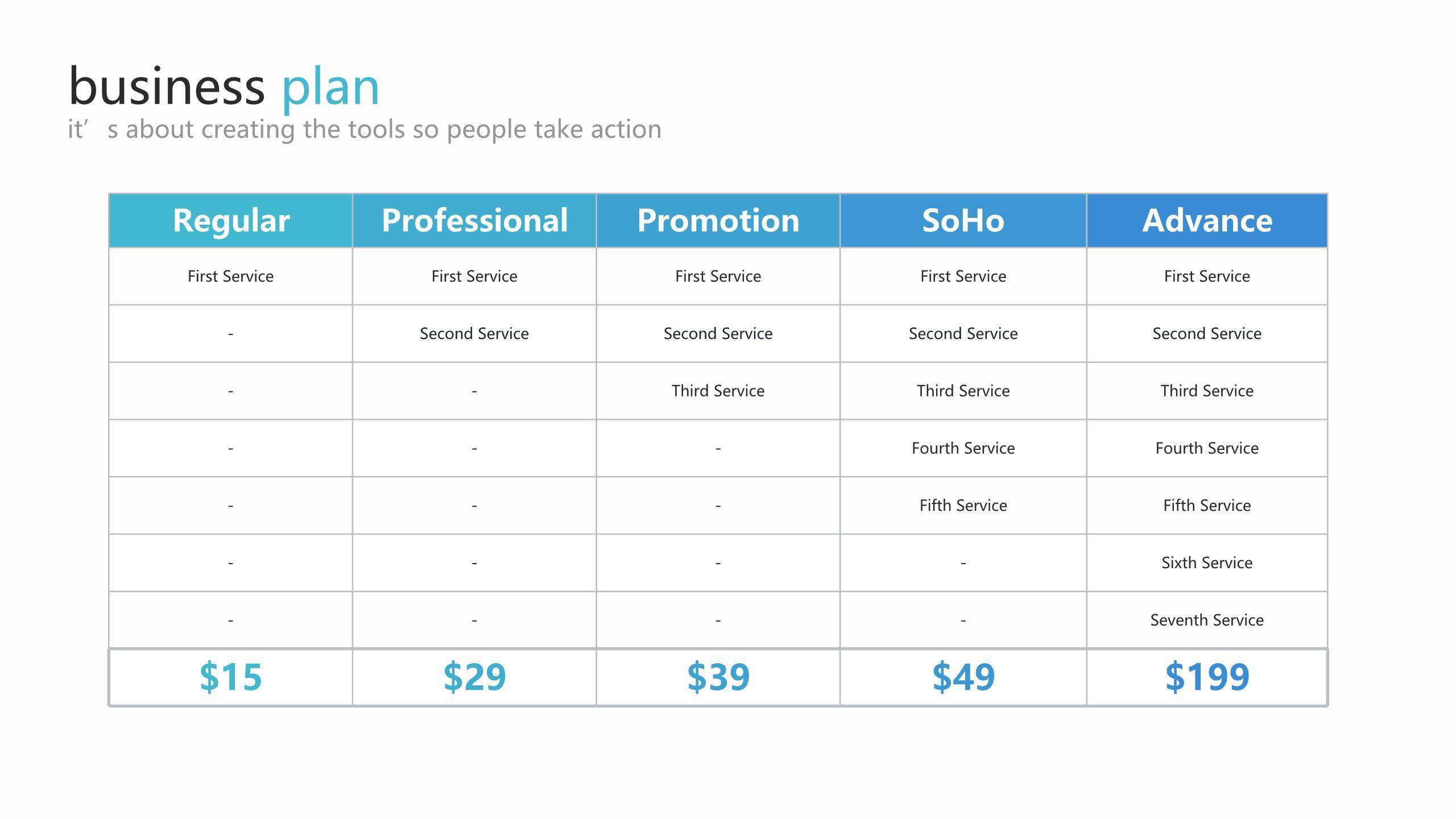1456x819 pixels.
Task: Click the $29 price
Action: [x=474, y=677]
